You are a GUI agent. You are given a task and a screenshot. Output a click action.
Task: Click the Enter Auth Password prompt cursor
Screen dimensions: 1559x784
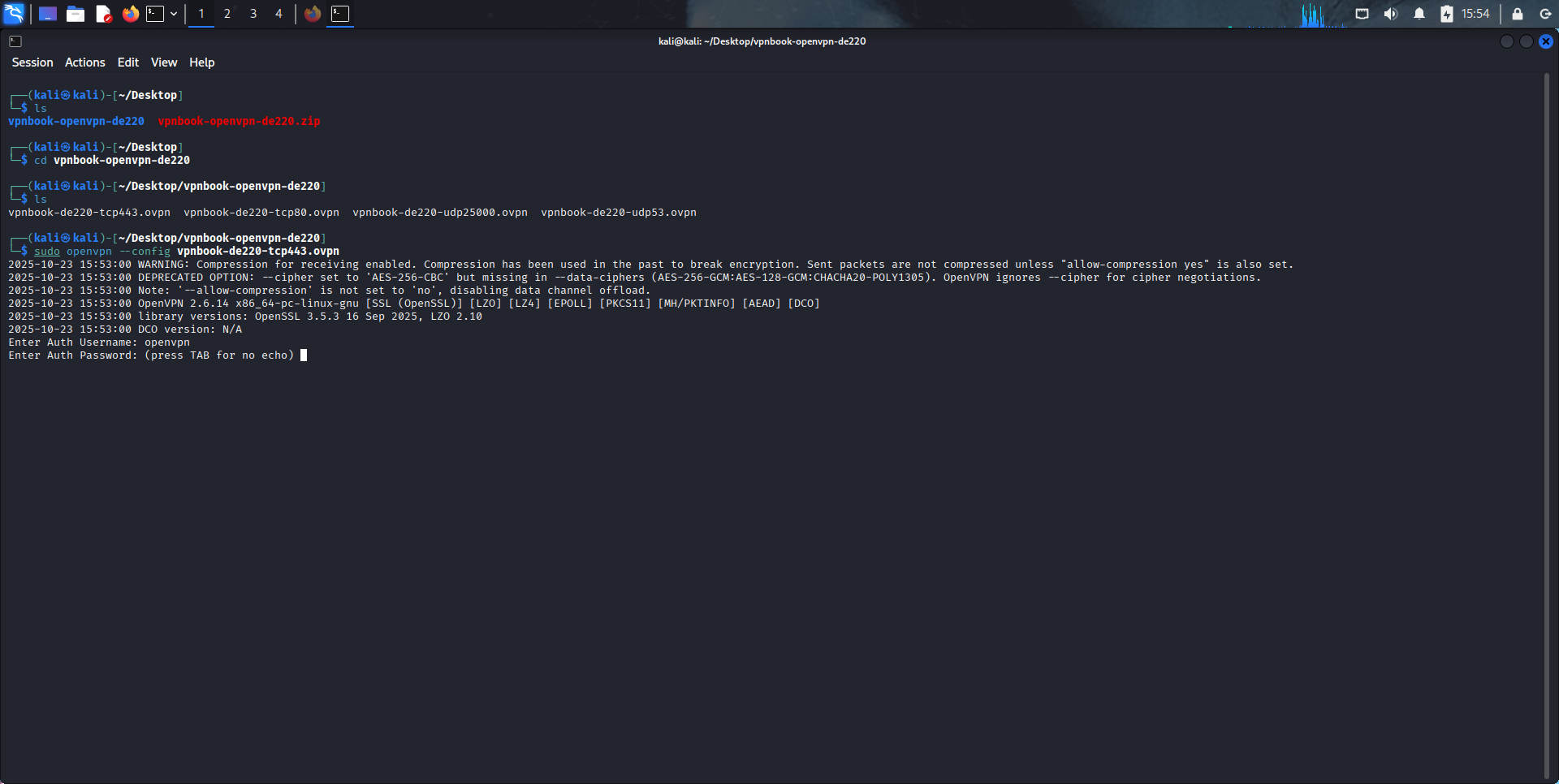click(x=304, y=355)
